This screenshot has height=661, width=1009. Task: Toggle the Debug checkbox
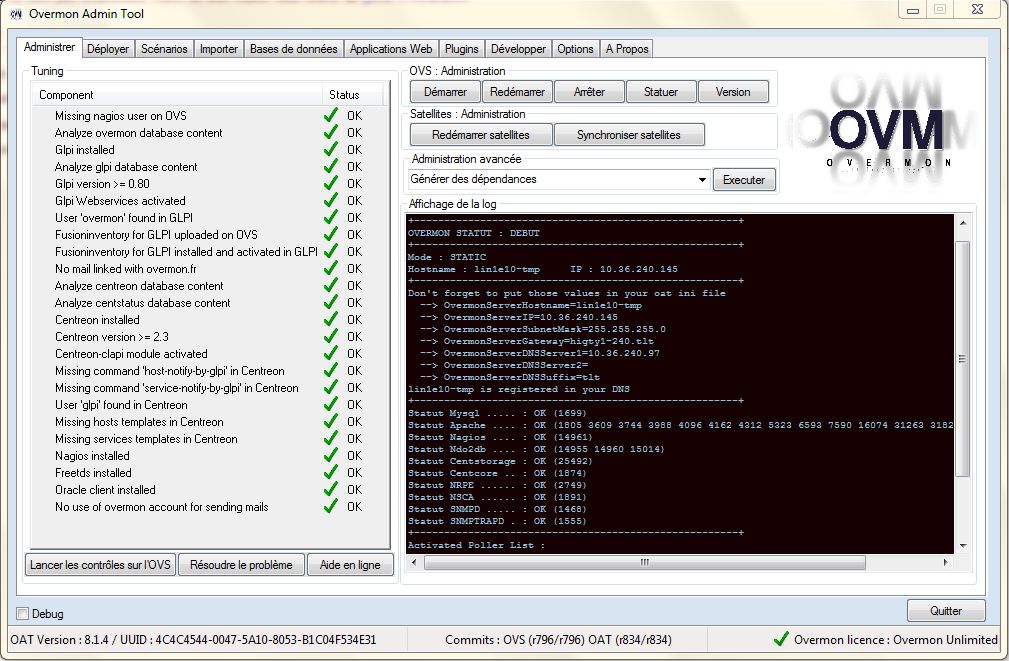23,613
